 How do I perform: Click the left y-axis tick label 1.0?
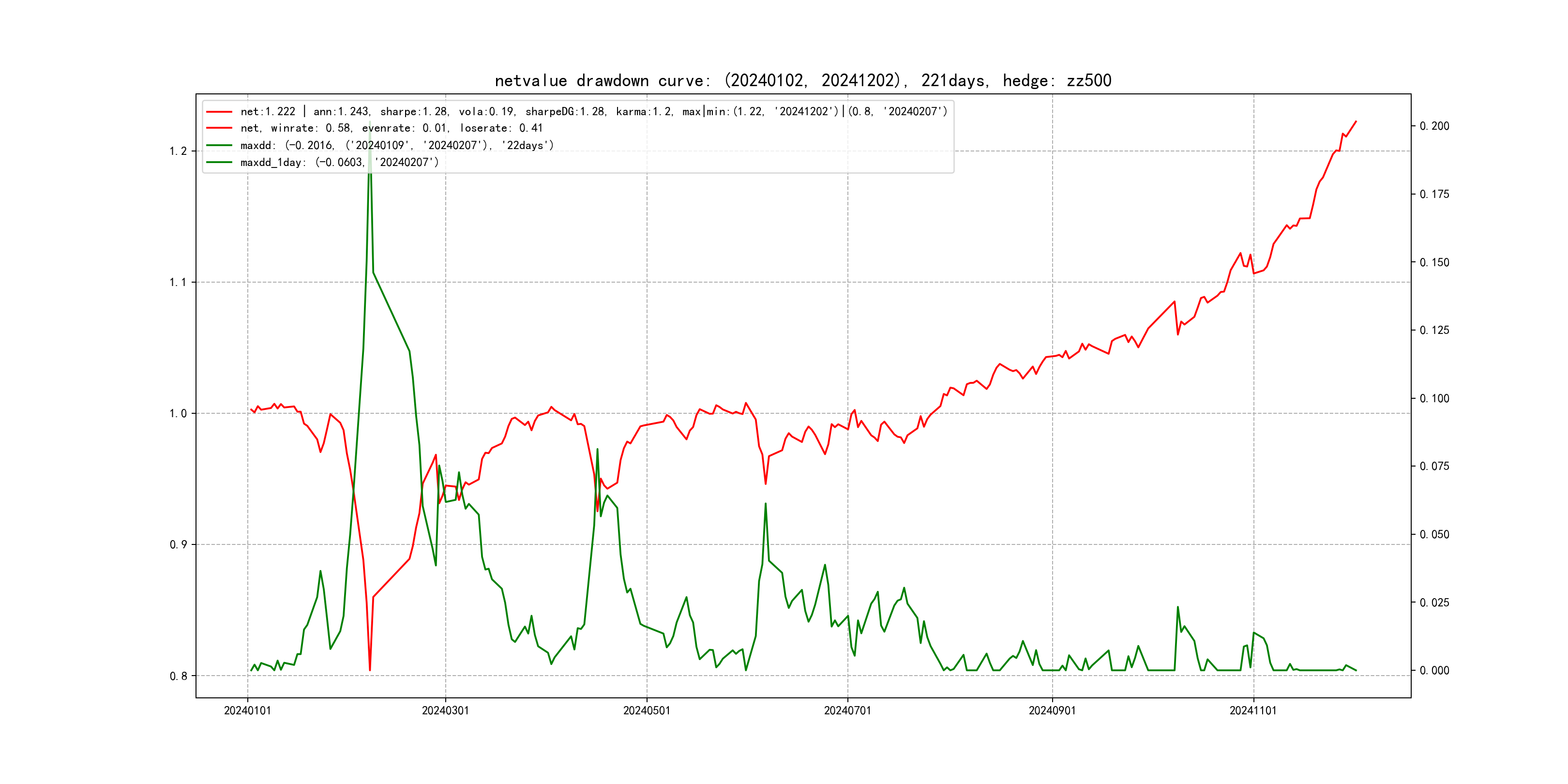coord(178,414)
